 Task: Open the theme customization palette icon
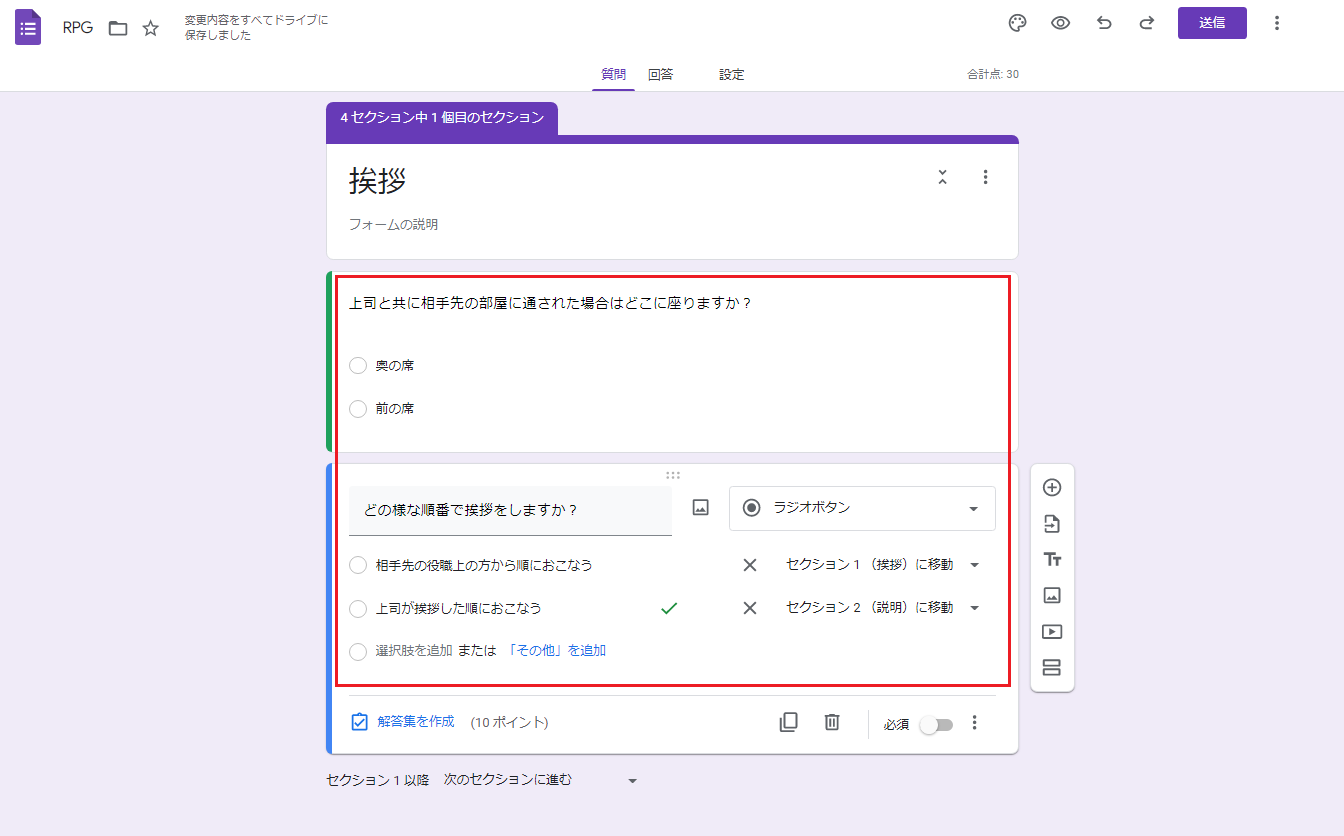tap(1017, 23)
